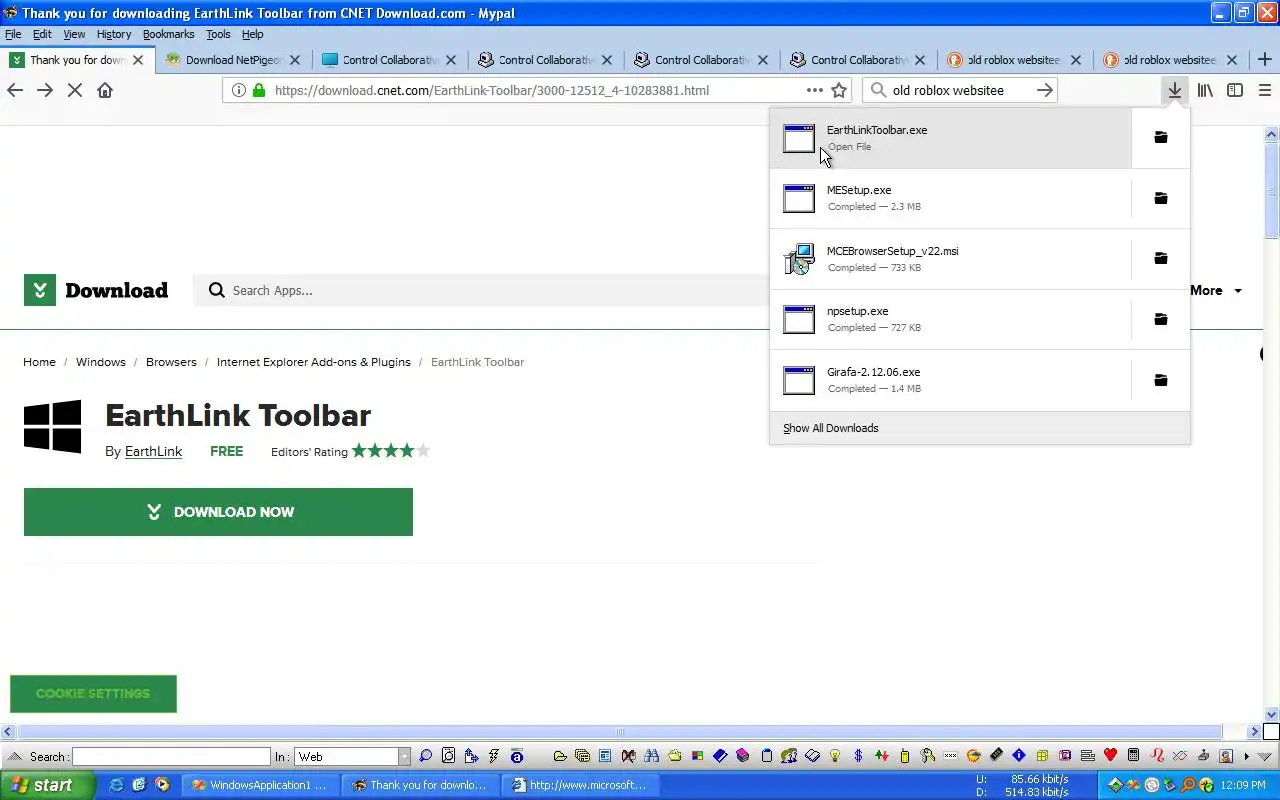The width and height of the screenshot is (1280, 800).
Task: Click the Search Apps field
Action: [480, 290]
